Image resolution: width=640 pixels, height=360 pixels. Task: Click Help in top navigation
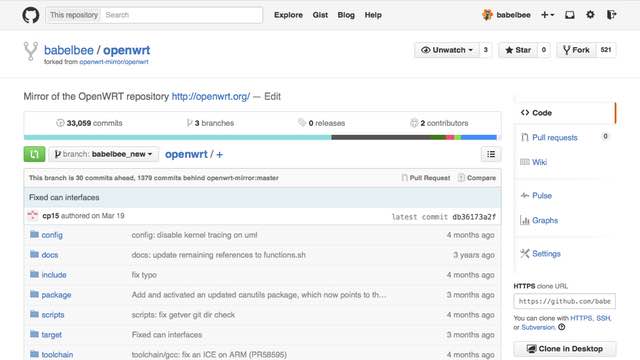(x=373, y=15)
